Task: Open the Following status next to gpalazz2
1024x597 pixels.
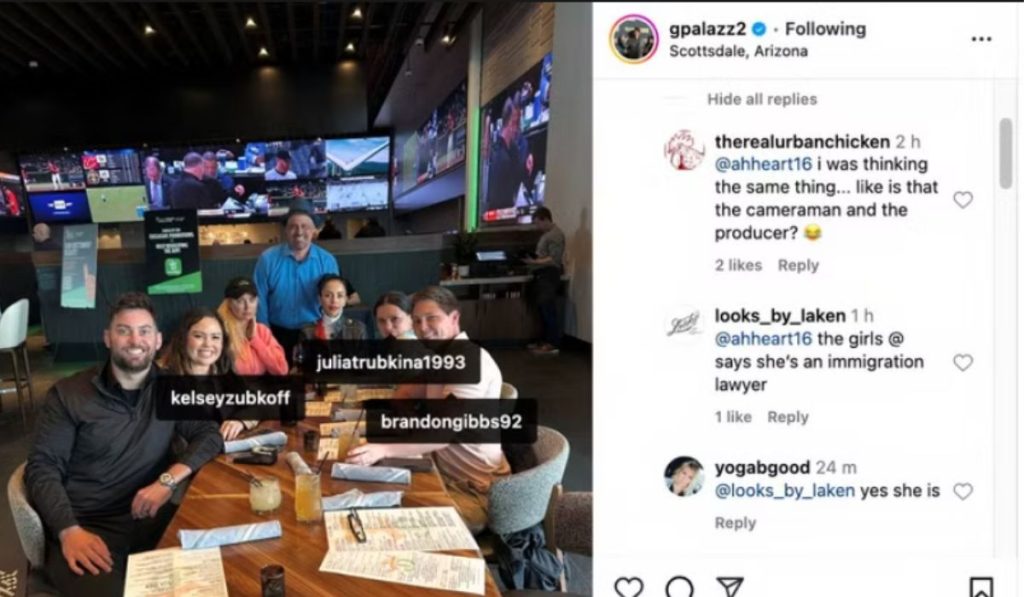Action: coord(825,29)
